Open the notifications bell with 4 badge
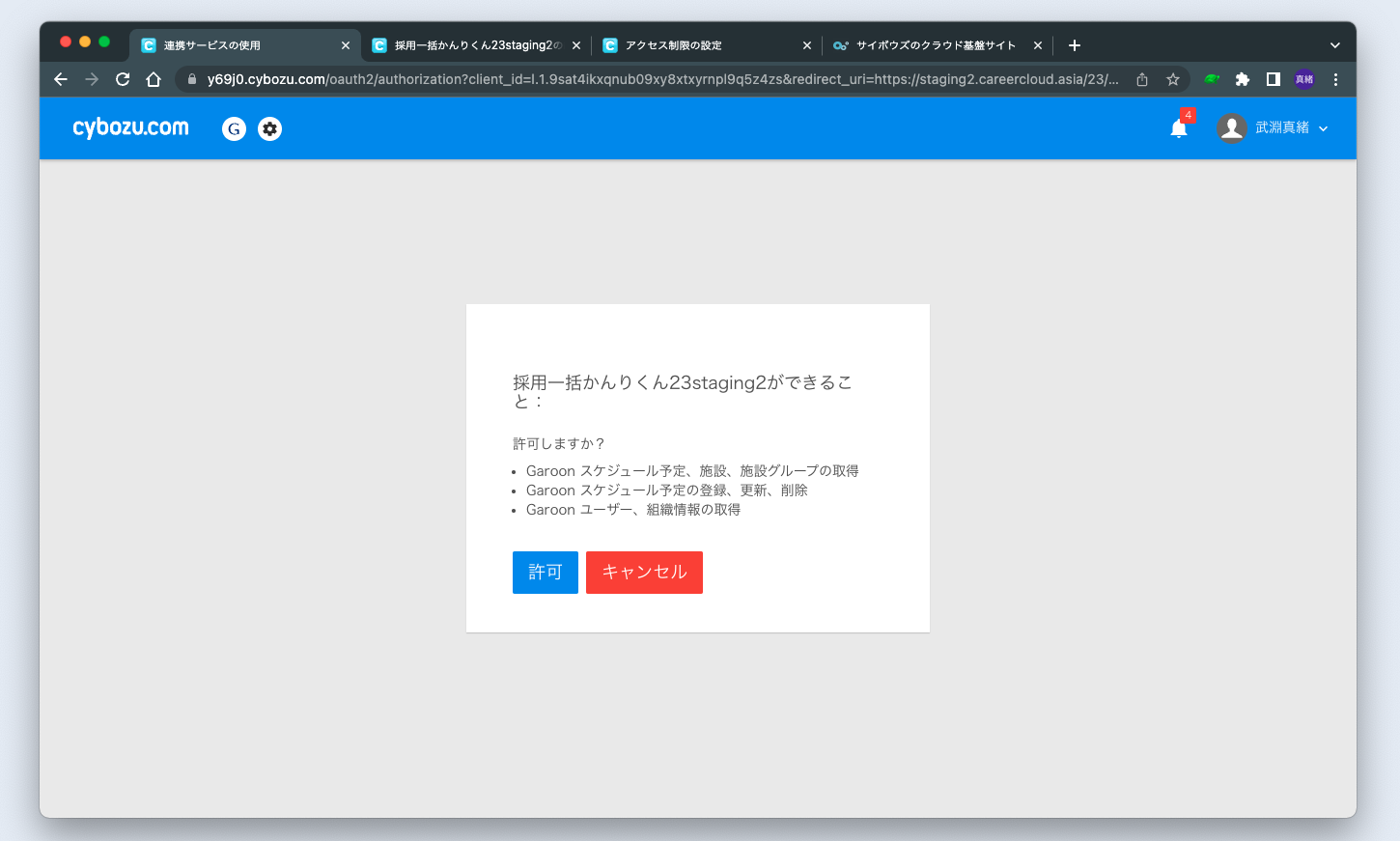 1179,128
